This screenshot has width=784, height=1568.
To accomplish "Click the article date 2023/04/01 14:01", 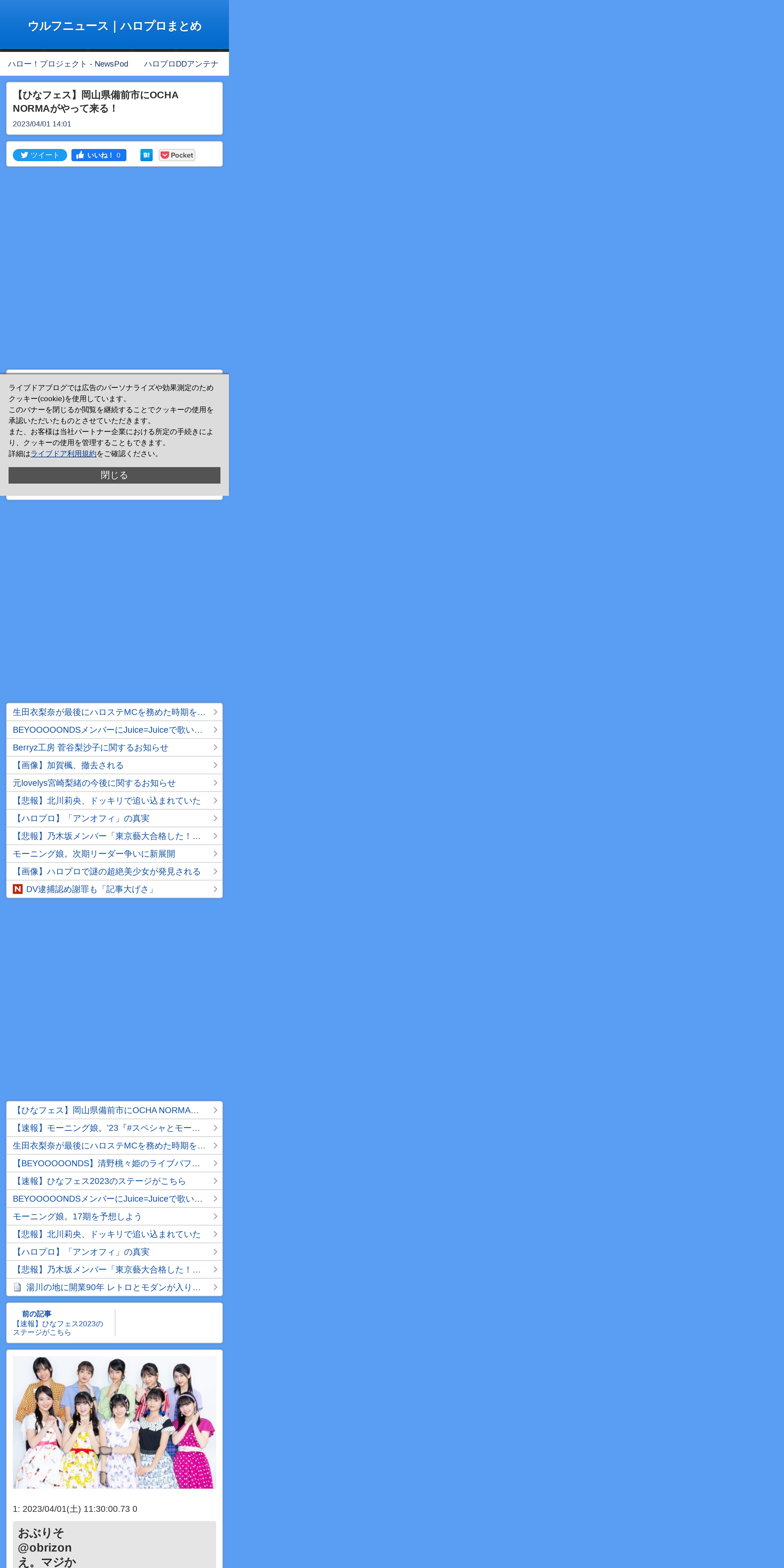I will point(42,124).
